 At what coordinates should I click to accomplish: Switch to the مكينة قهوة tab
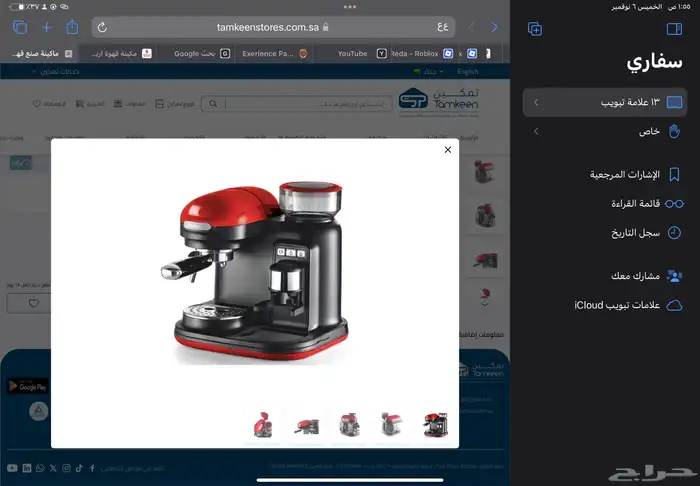coord(118,54)
